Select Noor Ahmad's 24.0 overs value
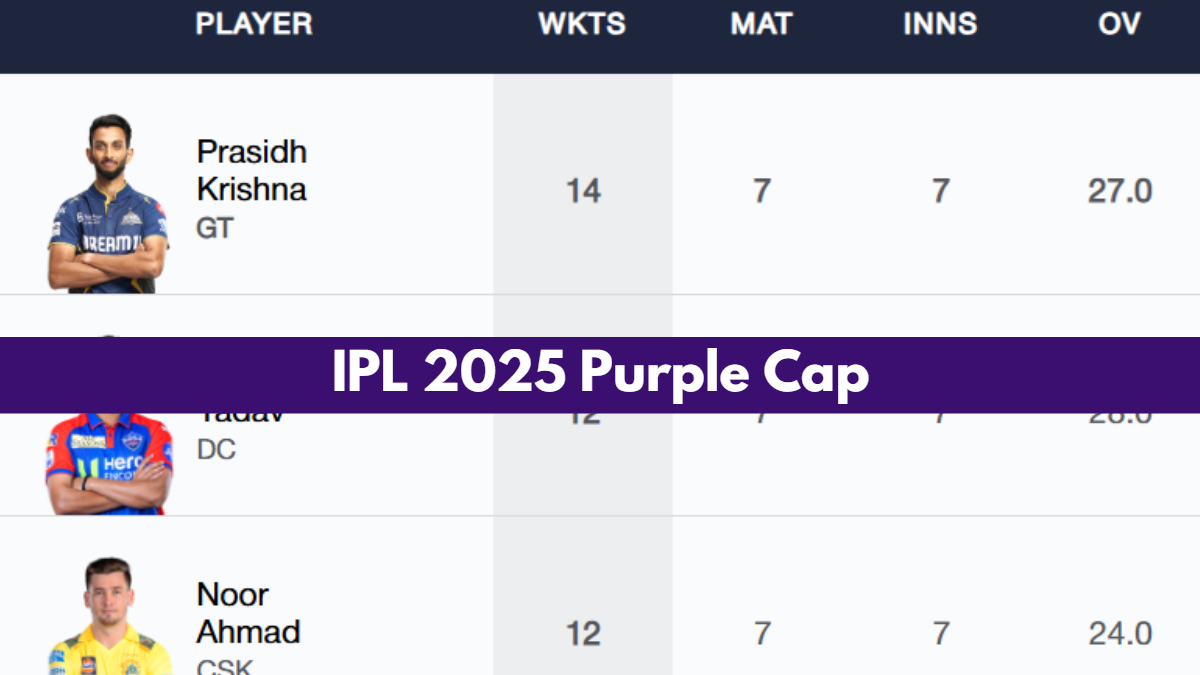The image size is (1200, 675). [1120, 633]
